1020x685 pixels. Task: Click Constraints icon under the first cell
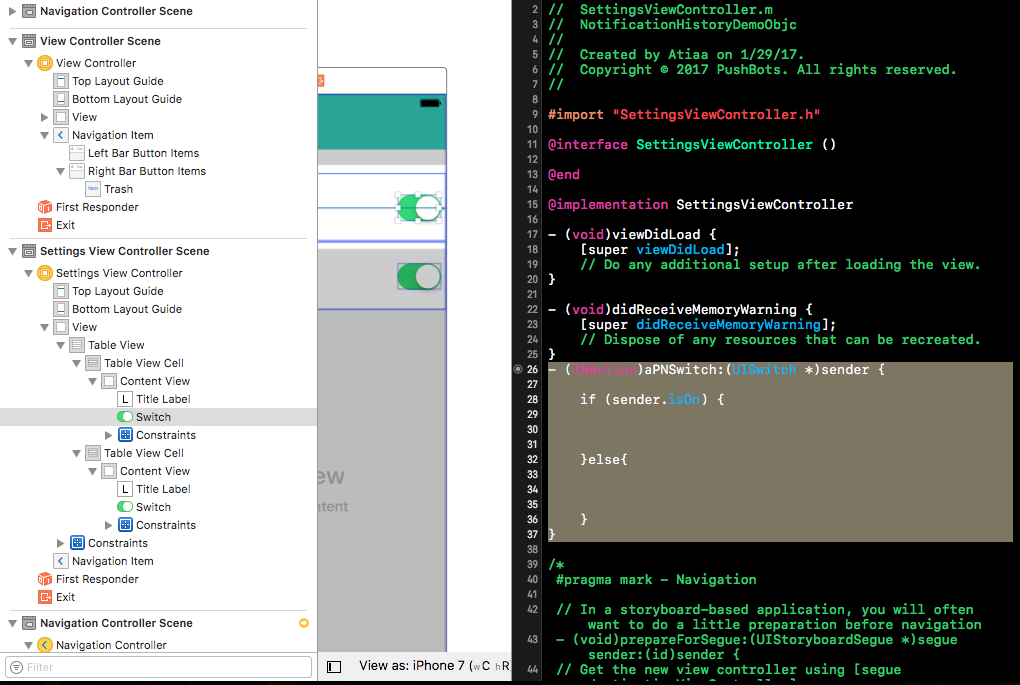pos(126,435)
